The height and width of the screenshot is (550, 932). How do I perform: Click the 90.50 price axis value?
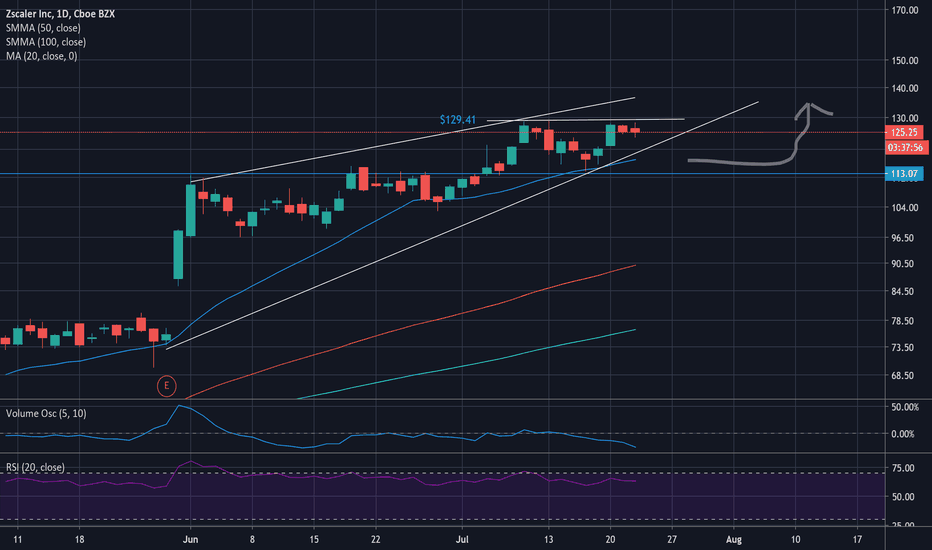pos(903,264)
